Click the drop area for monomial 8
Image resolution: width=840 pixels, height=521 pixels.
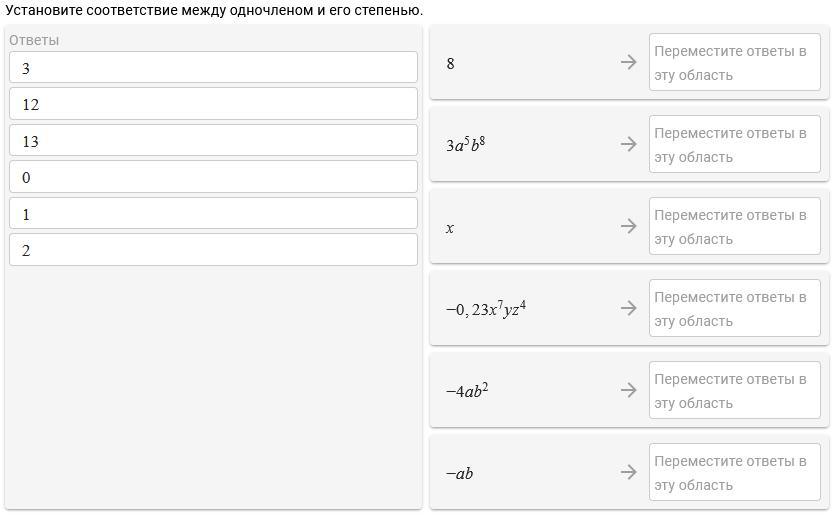click(734, 63)
